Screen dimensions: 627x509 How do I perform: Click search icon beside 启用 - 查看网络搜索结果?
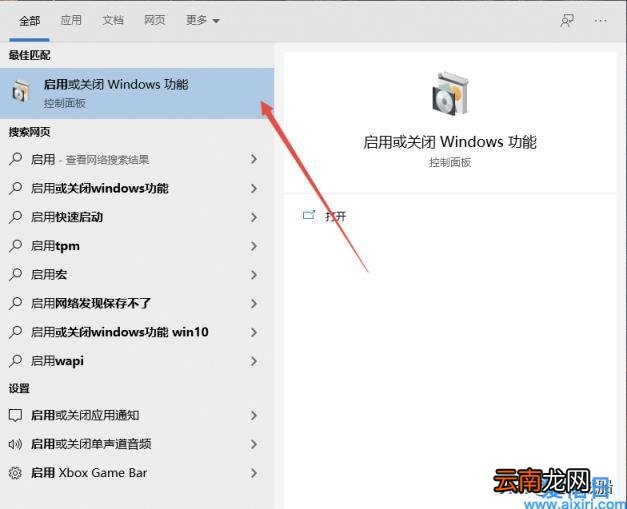[15, 159]
